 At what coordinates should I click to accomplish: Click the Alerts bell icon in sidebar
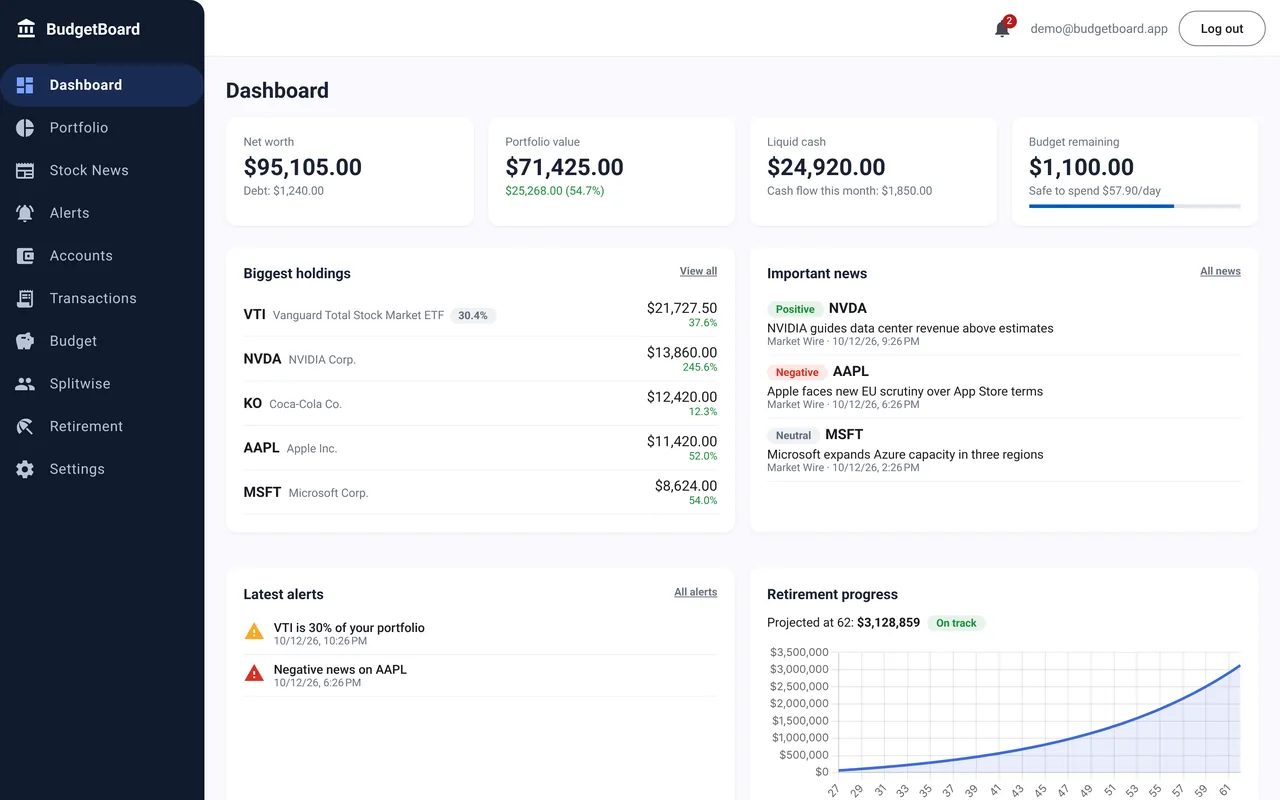tap(25, 213)
